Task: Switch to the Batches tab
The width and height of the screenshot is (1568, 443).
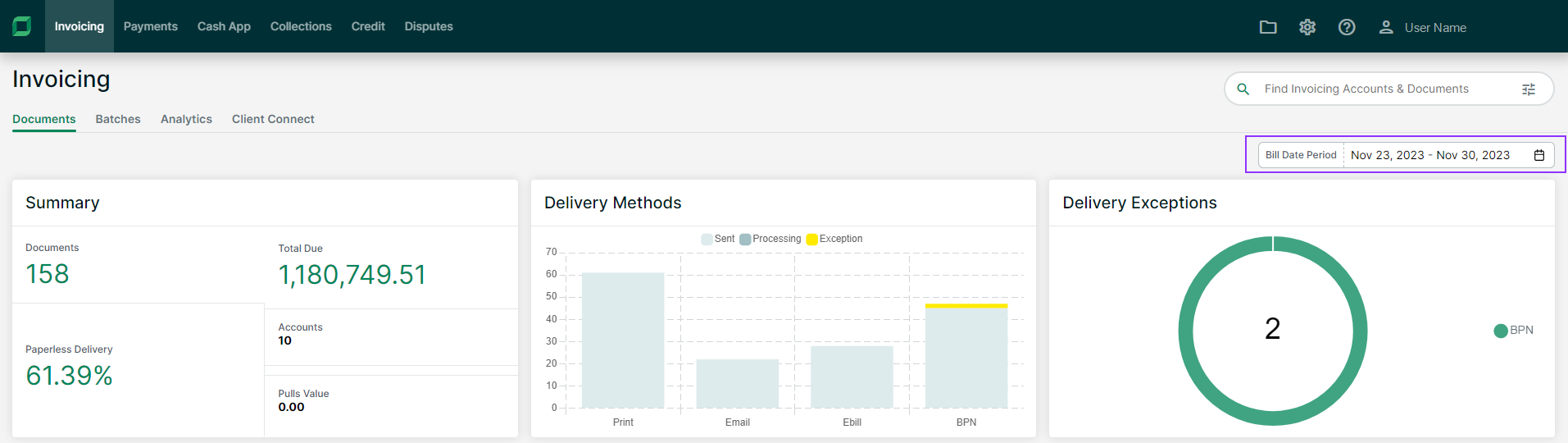Action: (x=118, y=119)
